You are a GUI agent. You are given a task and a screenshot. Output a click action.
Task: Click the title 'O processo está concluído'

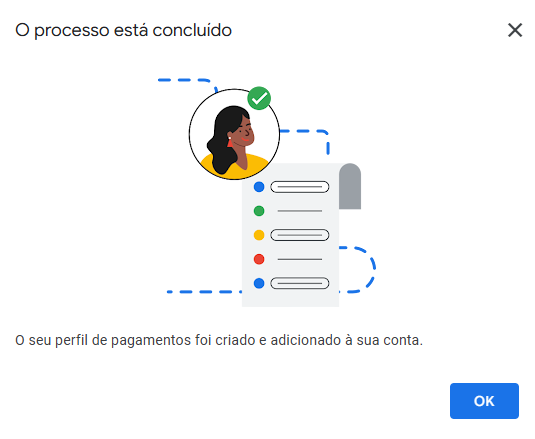(124, 30)
